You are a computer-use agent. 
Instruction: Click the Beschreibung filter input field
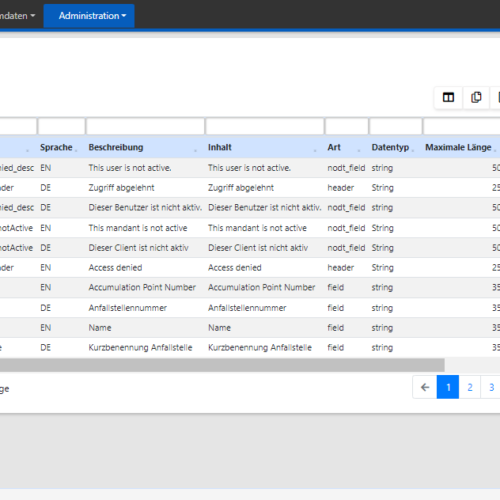pyautogui.click(x=145, y=126)
